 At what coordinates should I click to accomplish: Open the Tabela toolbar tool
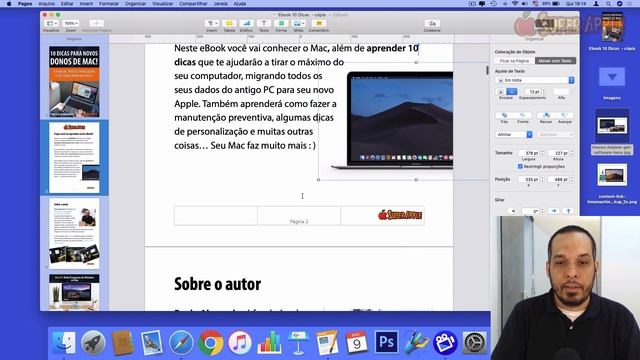click(x=229, y=25)
